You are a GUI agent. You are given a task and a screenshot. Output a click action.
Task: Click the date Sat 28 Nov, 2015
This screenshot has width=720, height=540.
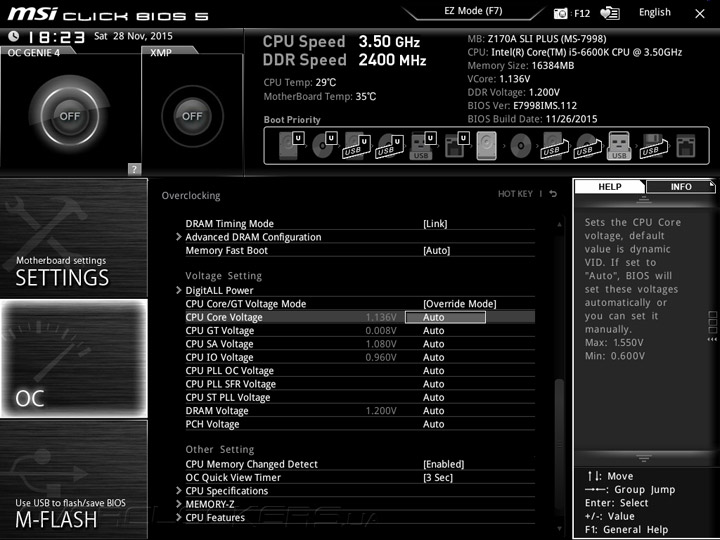[x=133, y=36]
